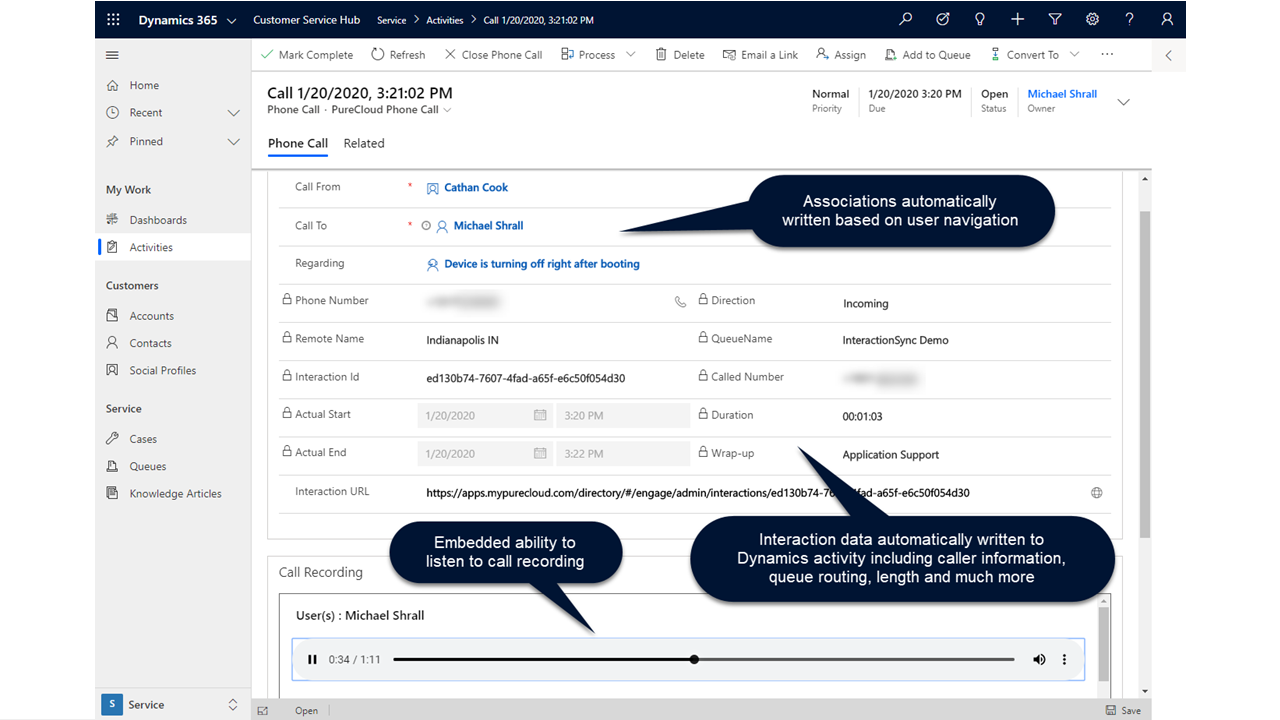Open the lightbulb assistant icon
This screenshot has width=1280, height=720.
[x=980, y=19]
